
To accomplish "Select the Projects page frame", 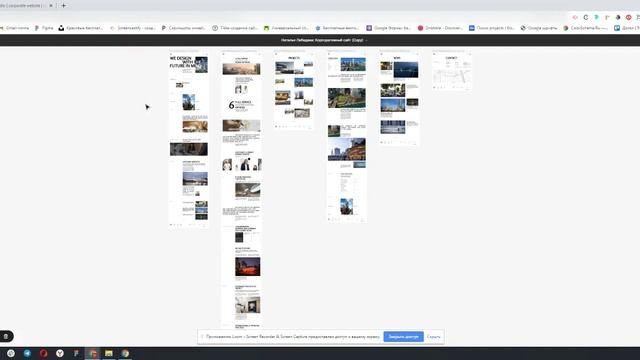I will coord(294,91).
